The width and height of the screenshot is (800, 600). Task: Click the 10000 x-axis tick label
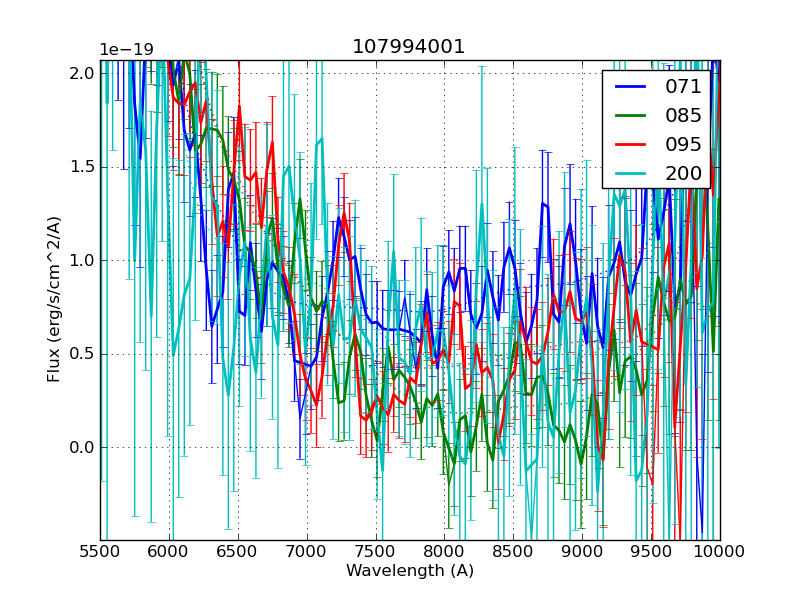click(719, 552)
